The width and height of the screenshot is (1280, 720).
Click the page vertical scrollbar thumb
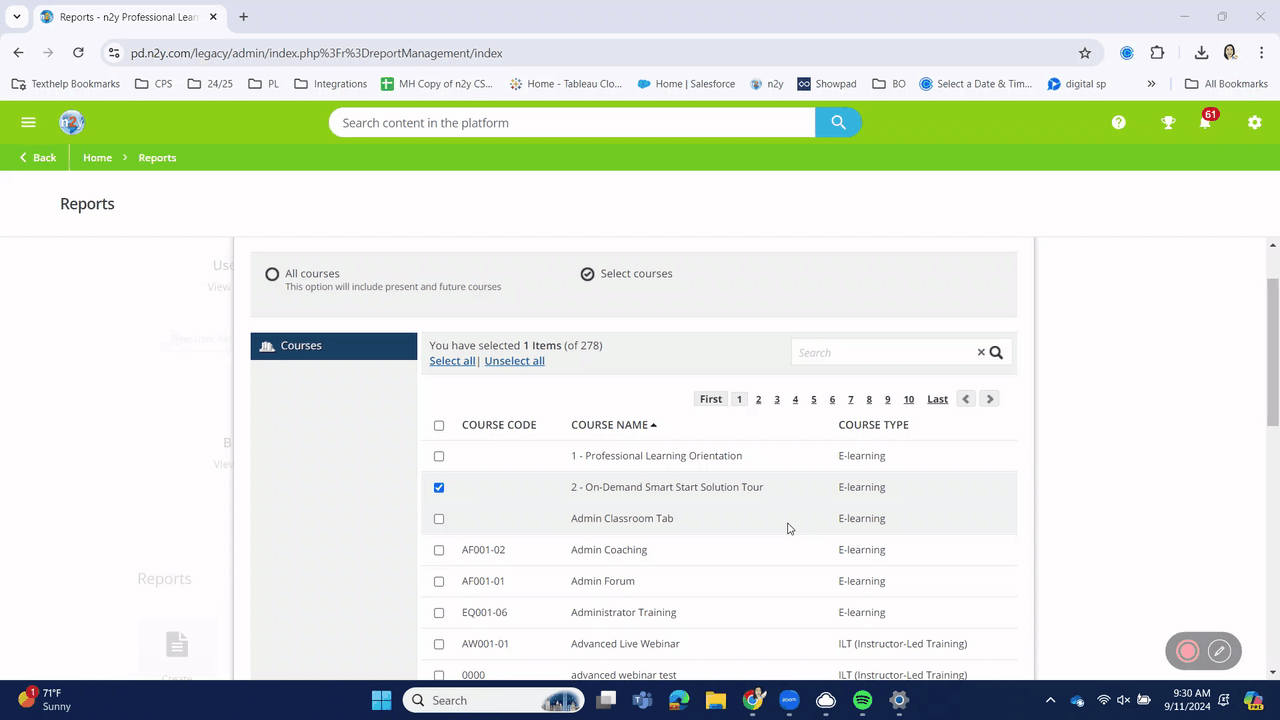pyautogui.click(x=1273, y=351)
